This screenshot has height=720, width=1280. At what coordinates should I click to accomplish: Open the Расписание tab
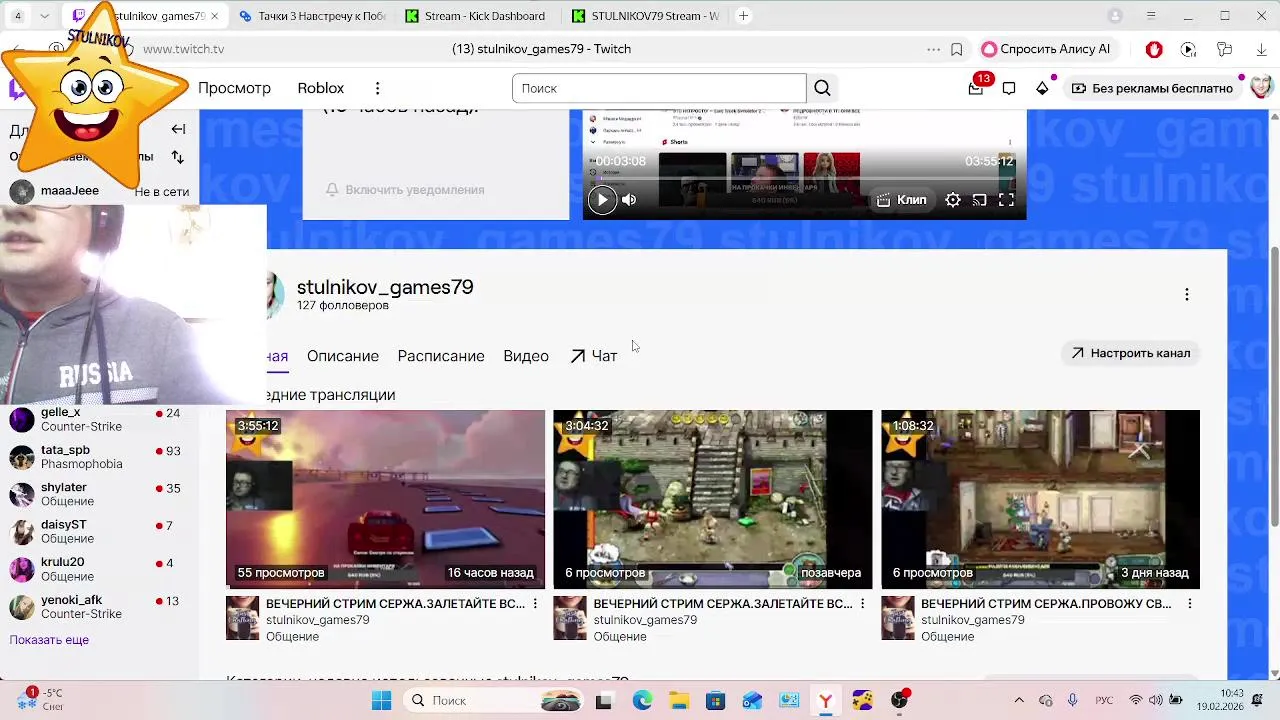441,356
